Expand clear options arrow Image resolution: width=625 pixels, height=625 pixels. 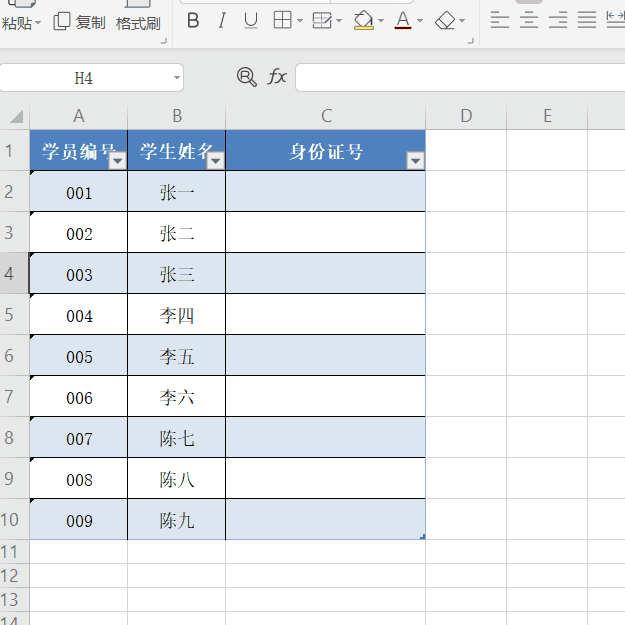(x=462, y=20)
